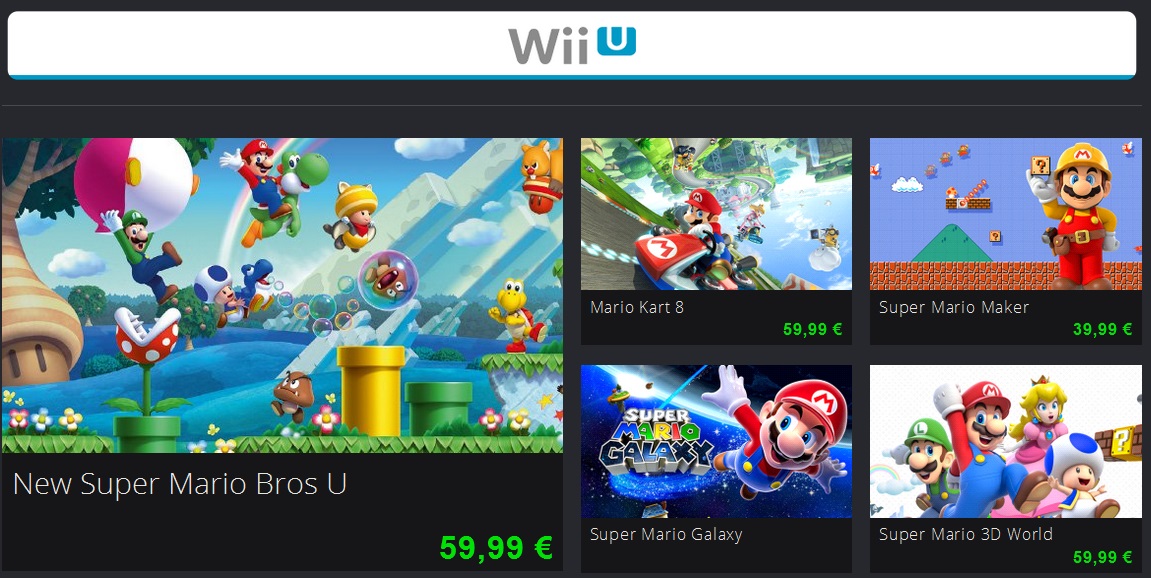The image size is (1151, 578).
Task: Select the large green 59,99 € price
Action: coord(495,547)
